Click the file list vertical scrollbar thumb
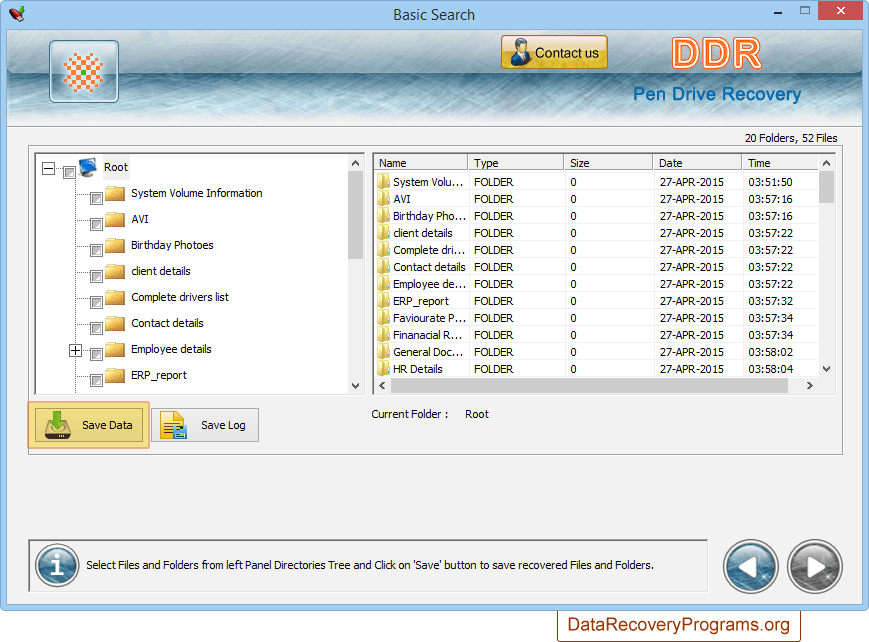The width and height of the screenshot is (869, 642). [x=826, y=187]
